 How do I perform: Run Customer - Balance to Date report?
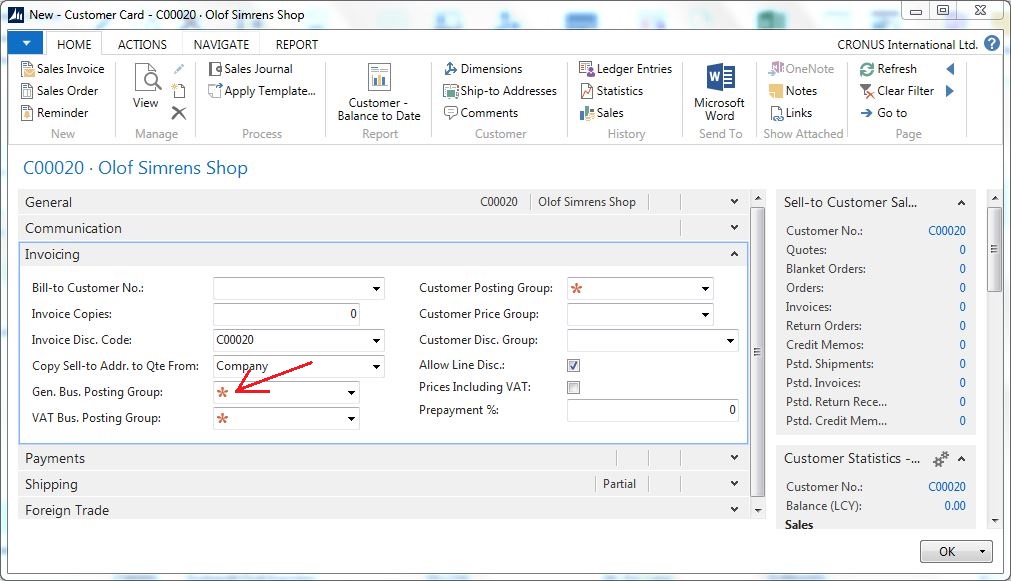[378, 92]
